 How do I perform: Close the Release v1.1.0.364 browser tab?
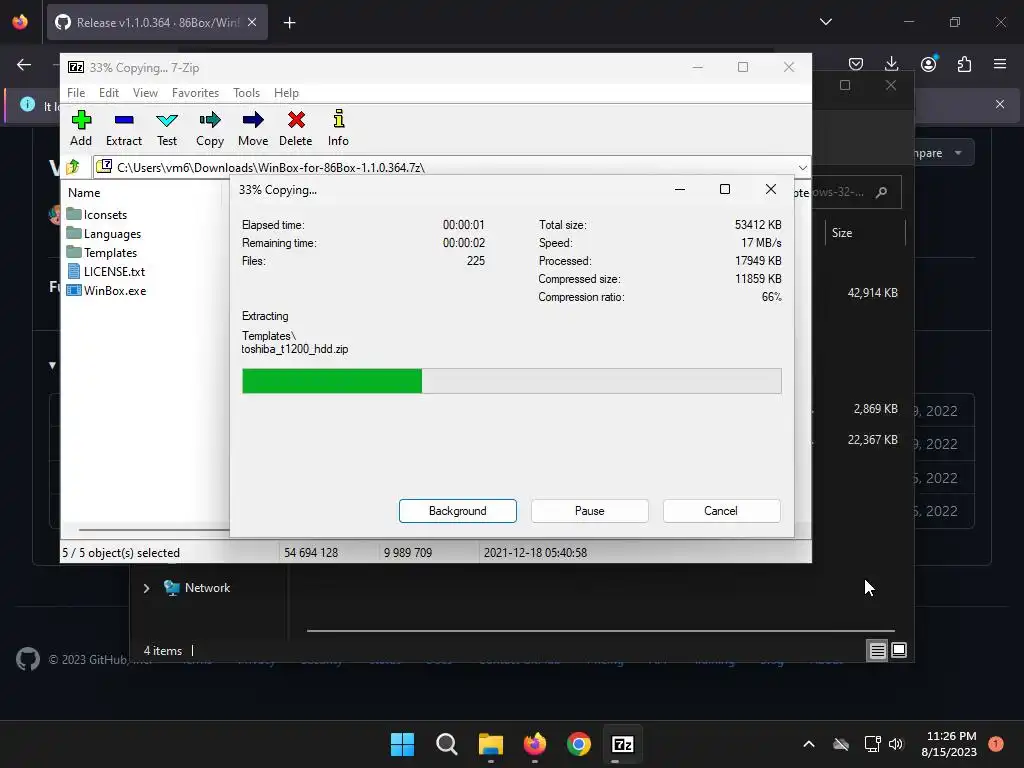(x=252, y=22)
